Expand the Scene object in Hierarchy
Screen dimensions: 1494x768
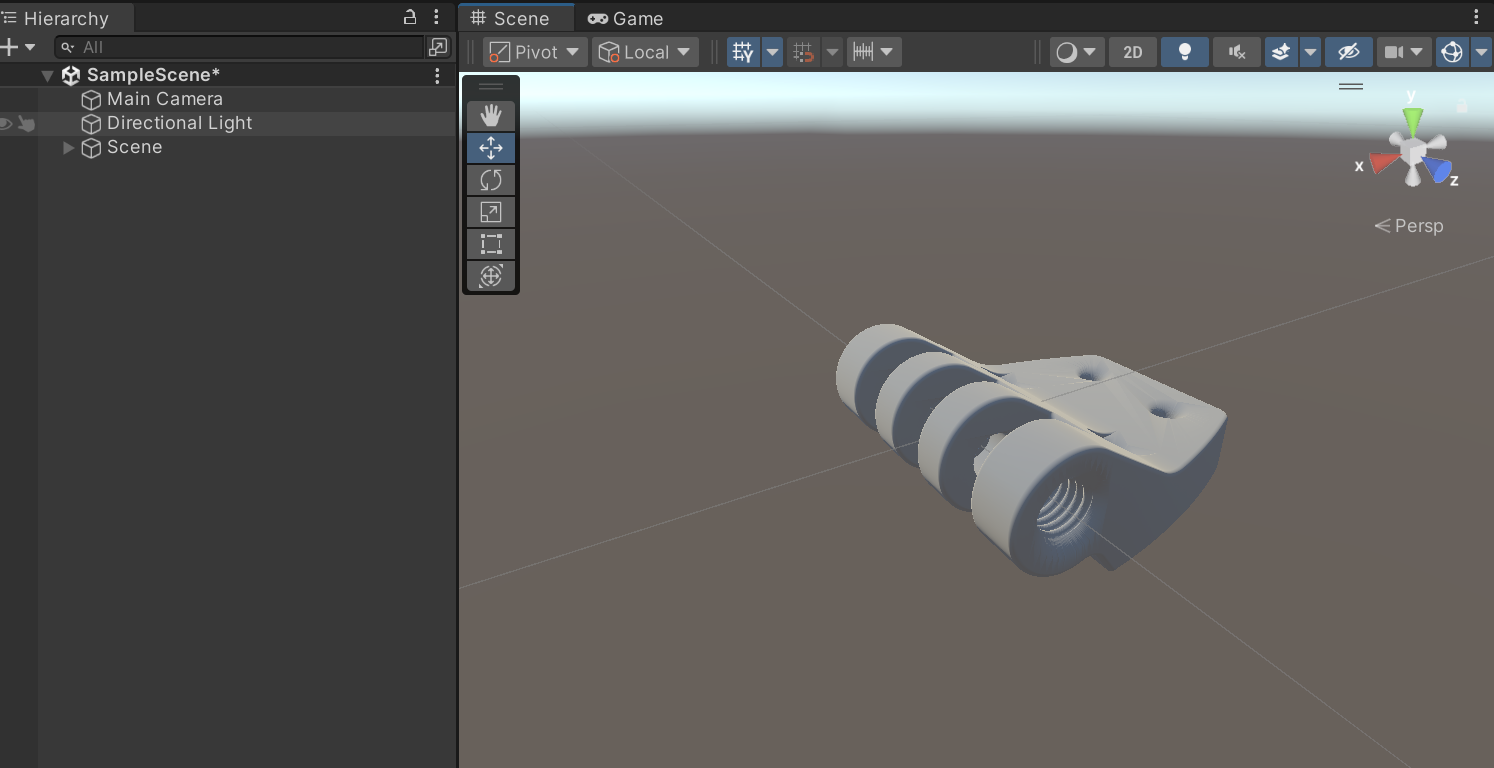69,147
